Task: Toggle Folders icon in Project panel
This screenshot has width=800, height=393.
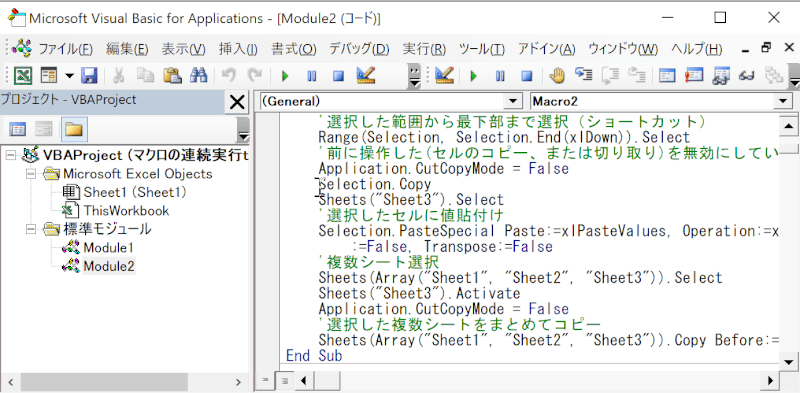Action: point(74,129)
